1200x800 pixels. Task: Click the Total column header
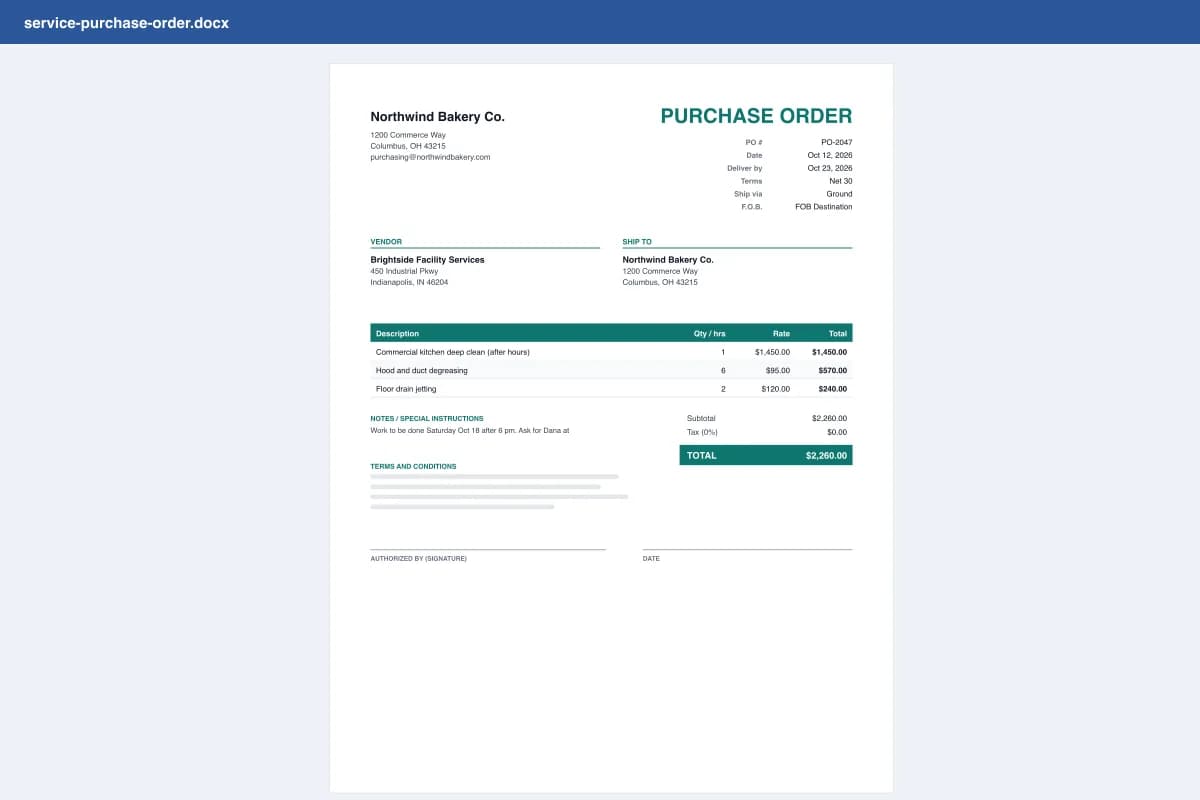point(838,333)
